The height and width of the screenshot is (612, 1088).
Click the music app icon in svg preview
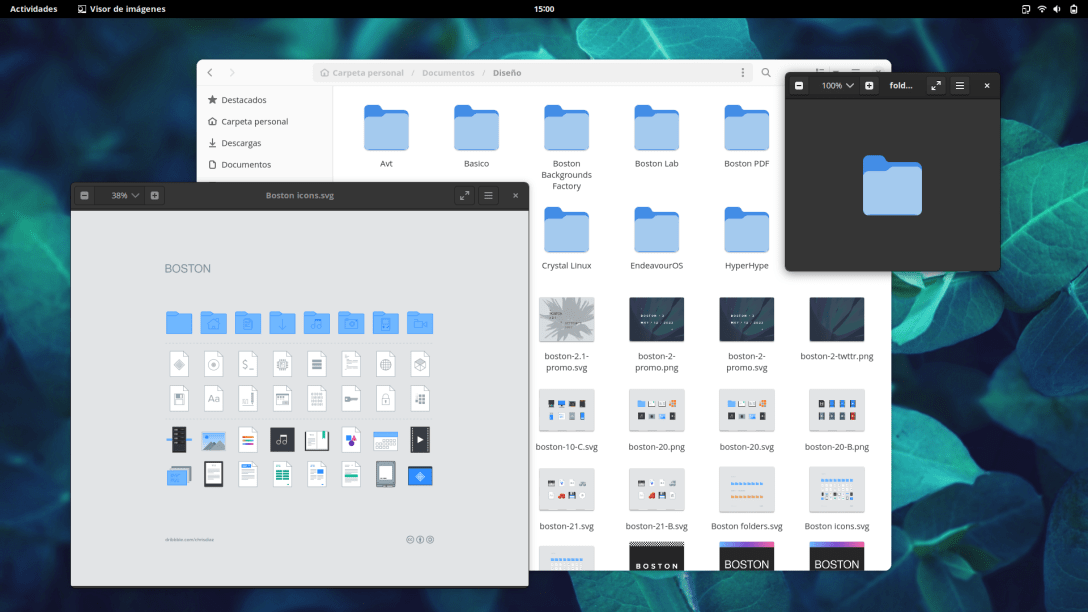click(x=282, y=439)
